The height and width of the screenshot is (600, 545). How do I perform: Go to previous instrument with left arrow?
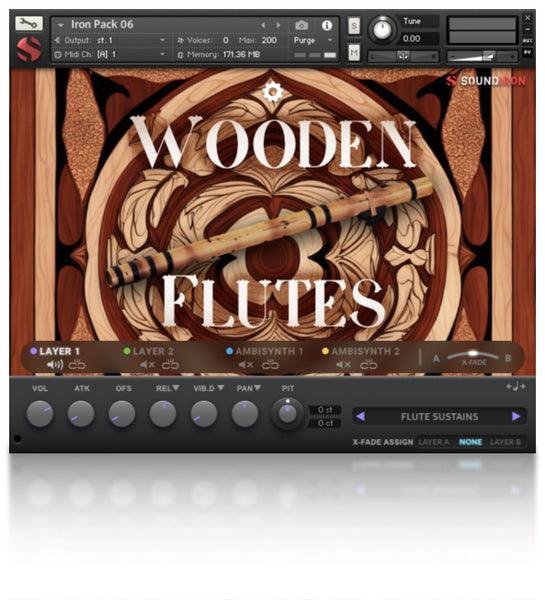click(x=263, y=25)
